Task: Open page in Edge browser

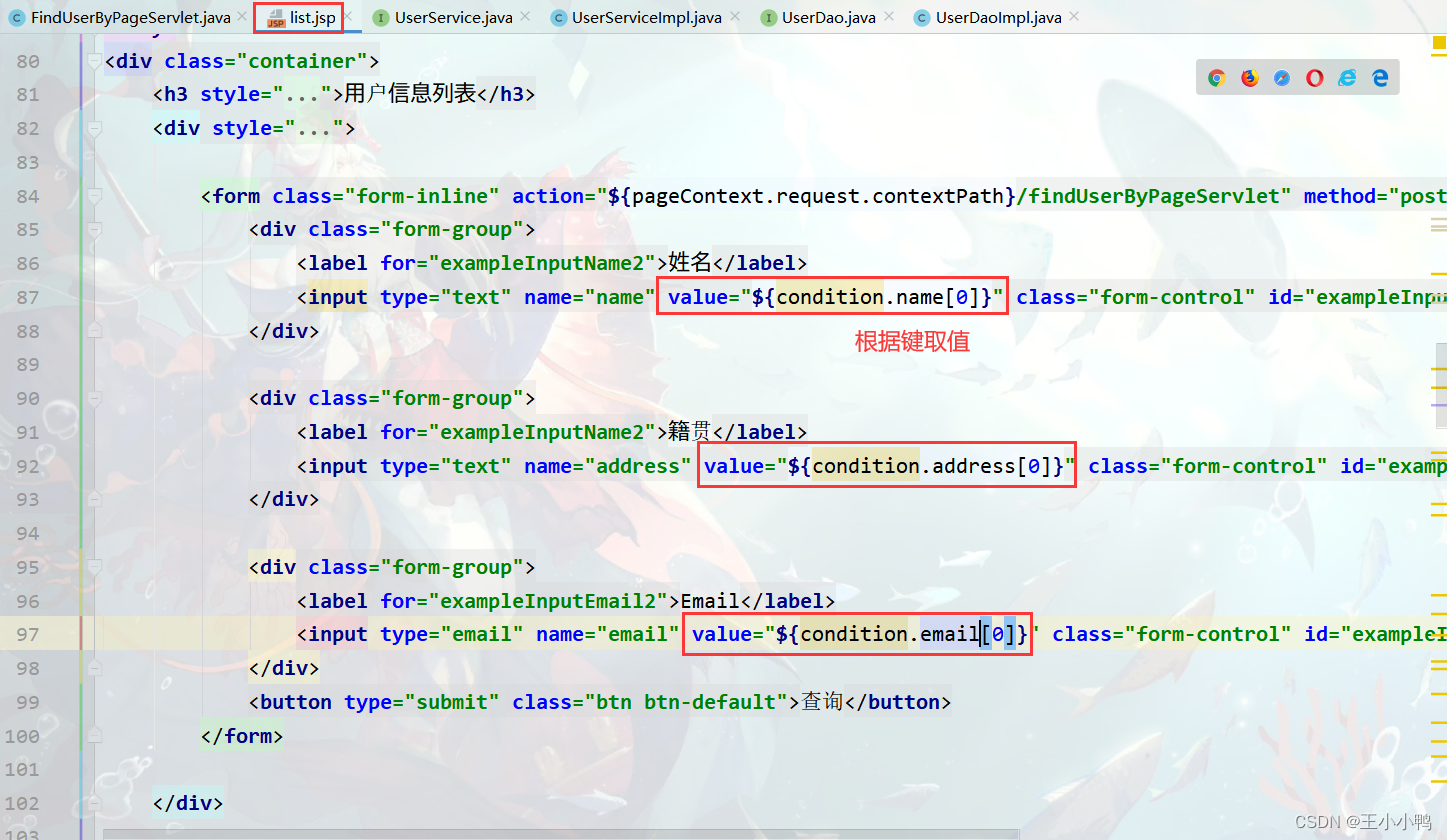Action: tap(1381, 78)
